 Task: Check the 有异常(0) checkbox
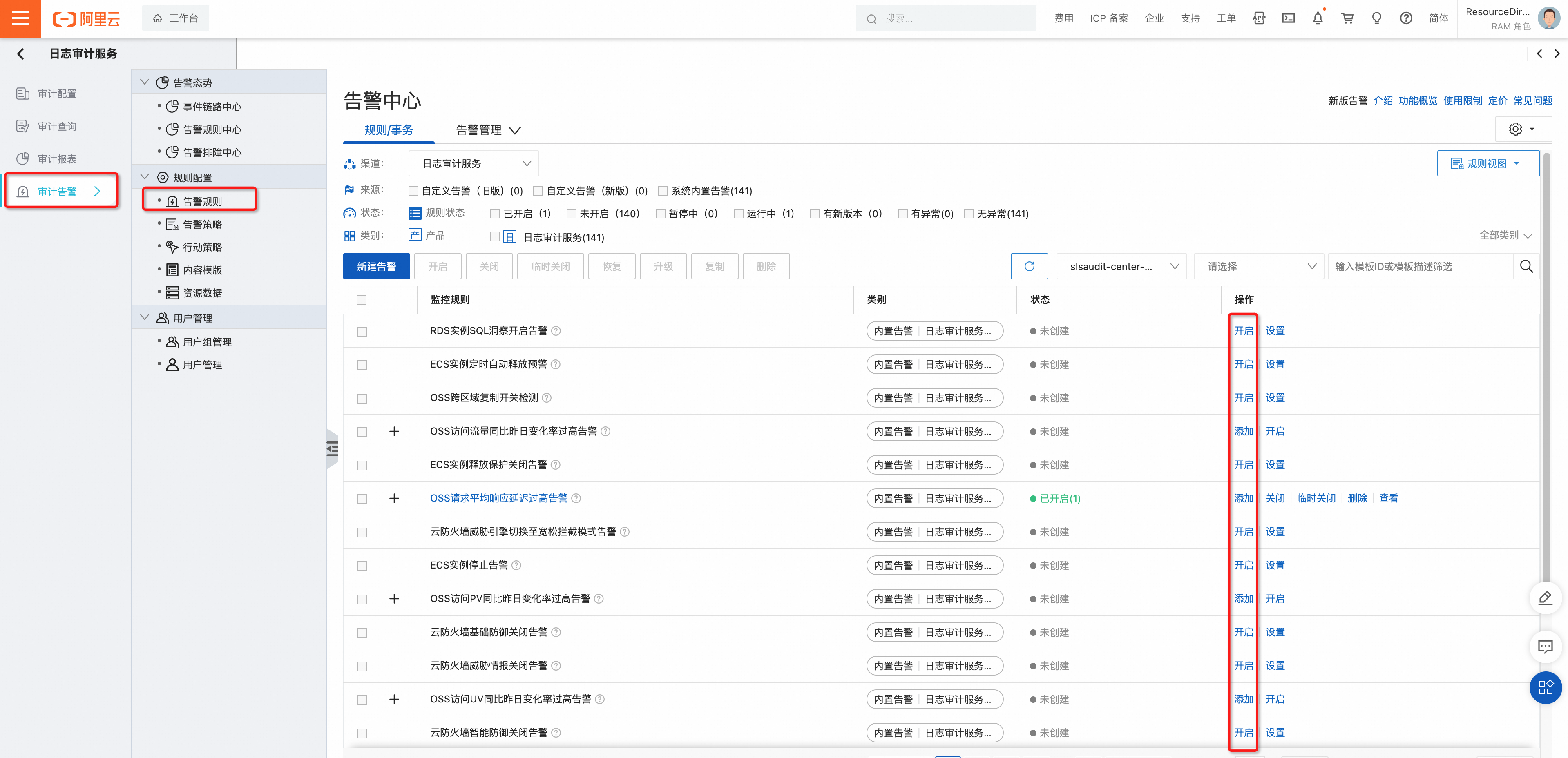(903, 214)
